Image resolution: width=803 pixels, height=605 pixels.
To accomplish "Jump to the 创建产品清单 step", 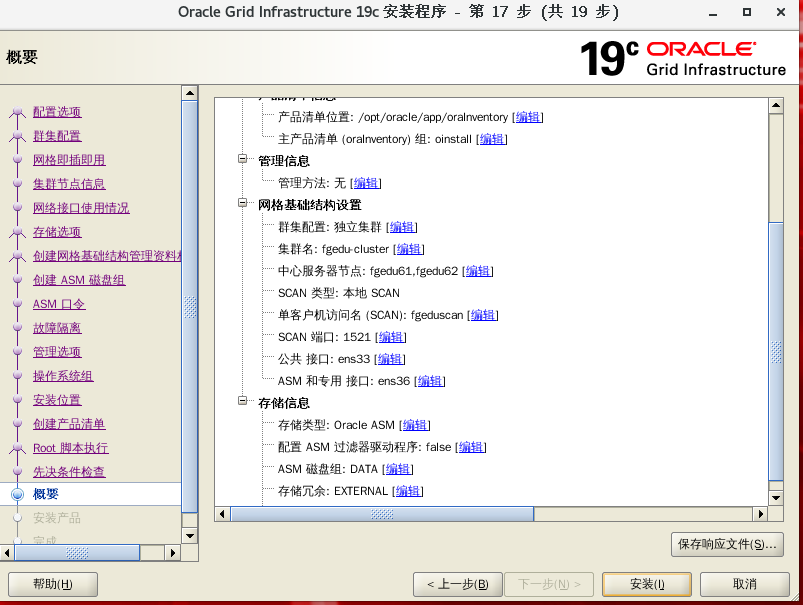I will coord(69,425).
